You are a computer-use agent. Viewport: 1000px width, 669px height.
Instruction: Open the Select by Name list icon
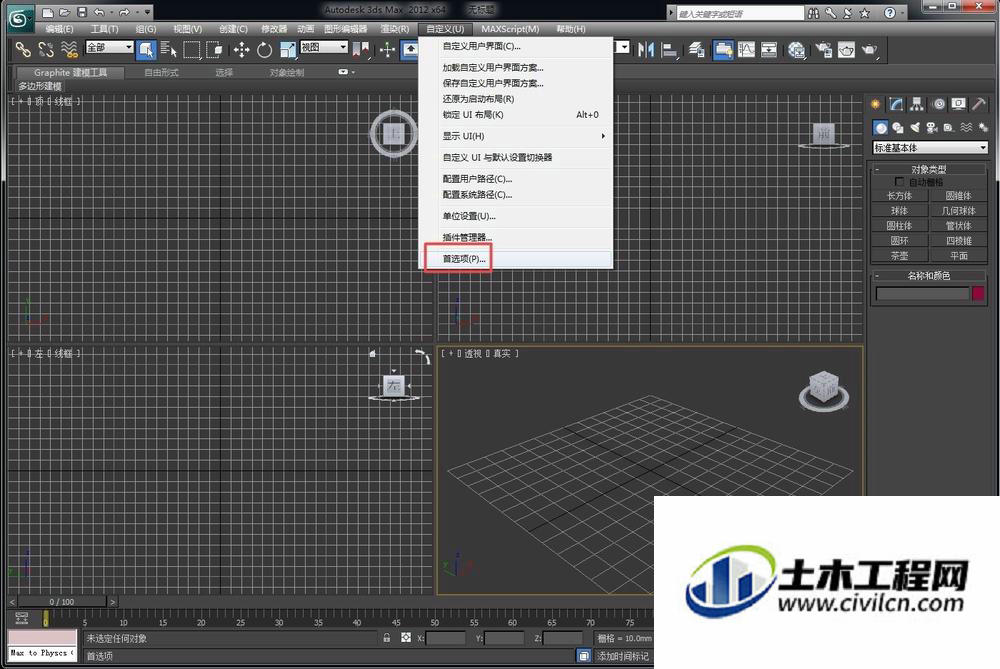168,50
